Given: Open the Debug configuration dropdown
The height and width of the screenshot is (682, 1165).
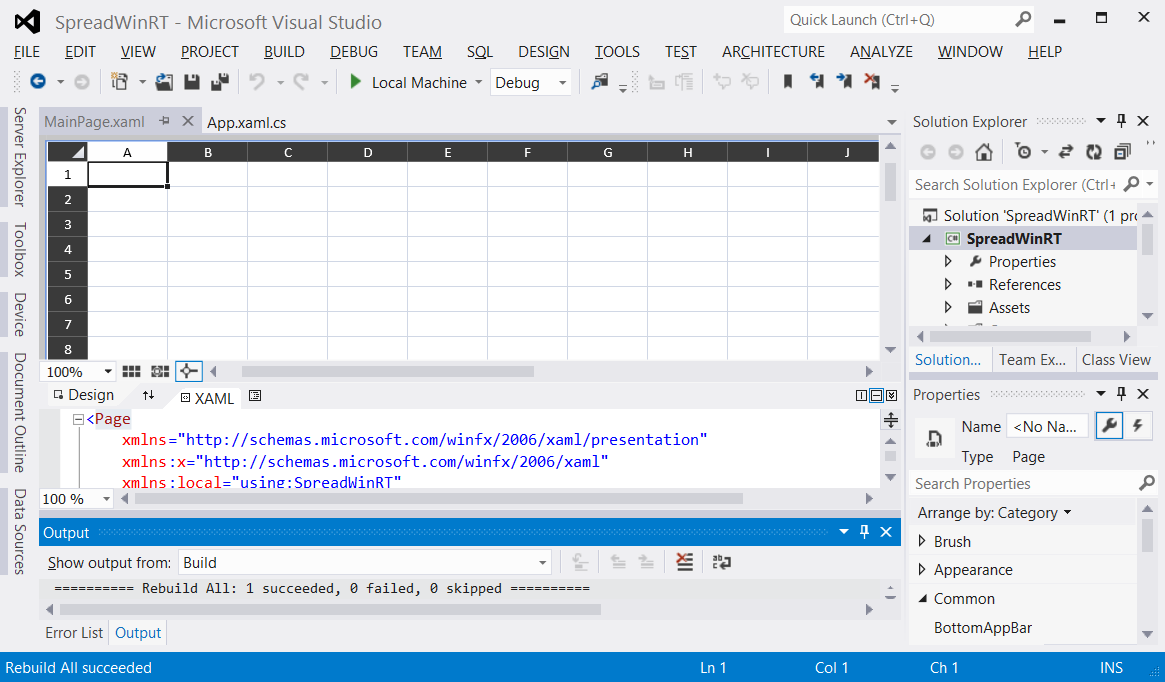Looking at the screenshot, I should coord(562,82).
